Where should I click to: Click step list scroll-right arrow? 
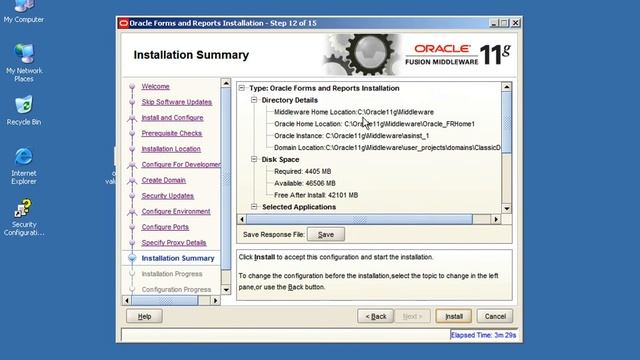pyautogui.click(x=215, y=301)
